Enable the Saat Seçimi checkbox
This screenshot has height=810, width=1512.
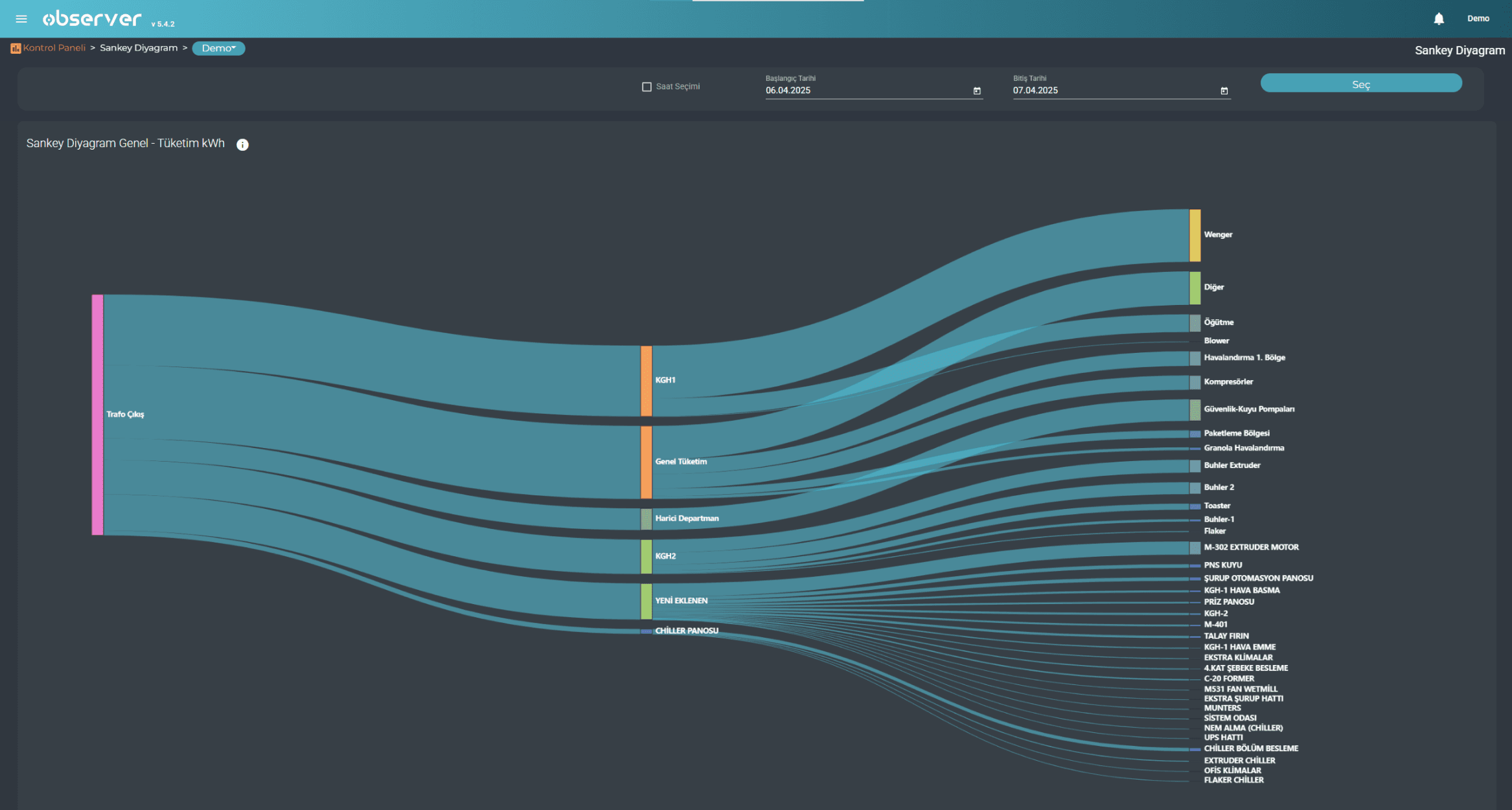click(647, 87)
